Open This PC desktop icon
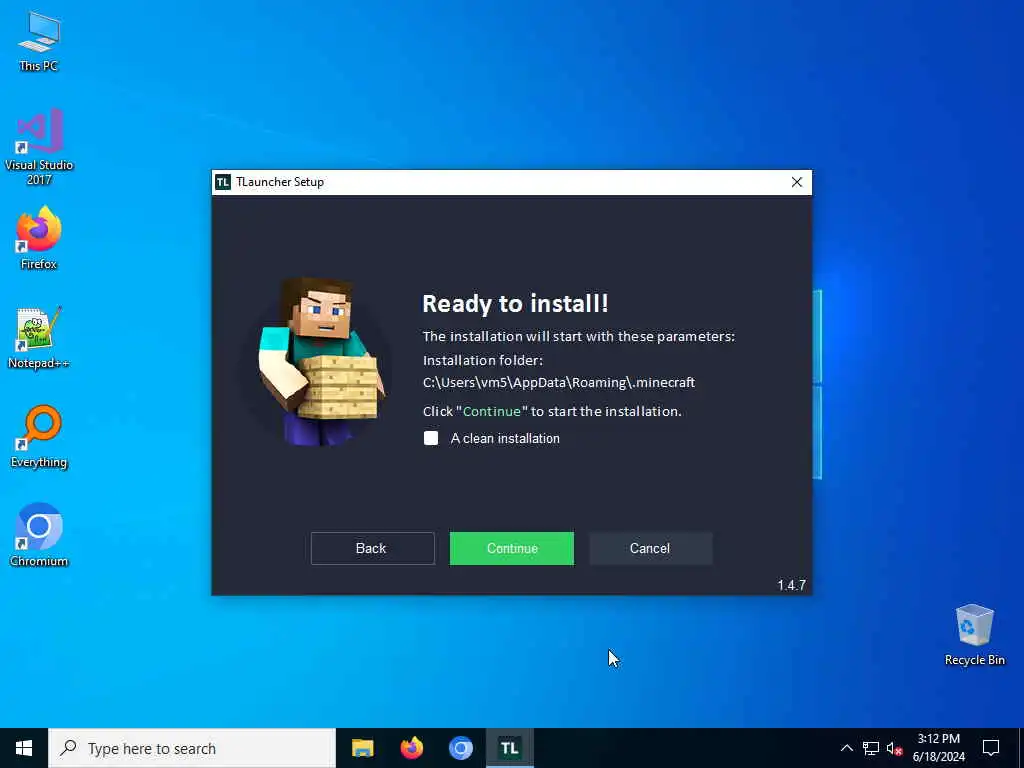Image resolution: width=1024 pixels, height=768 pixels. 39,40
